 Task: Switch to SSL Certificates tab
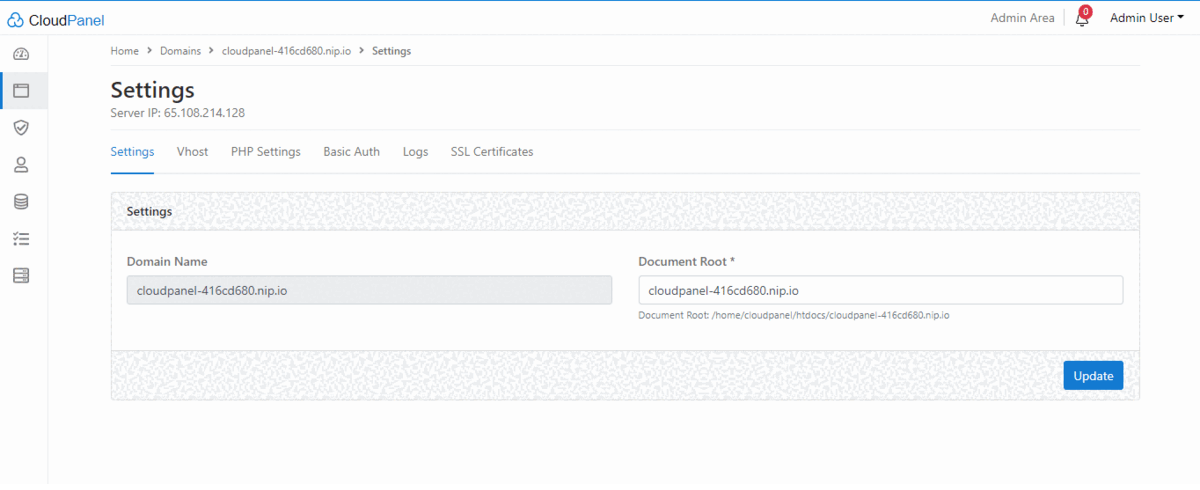coord(491,152)
